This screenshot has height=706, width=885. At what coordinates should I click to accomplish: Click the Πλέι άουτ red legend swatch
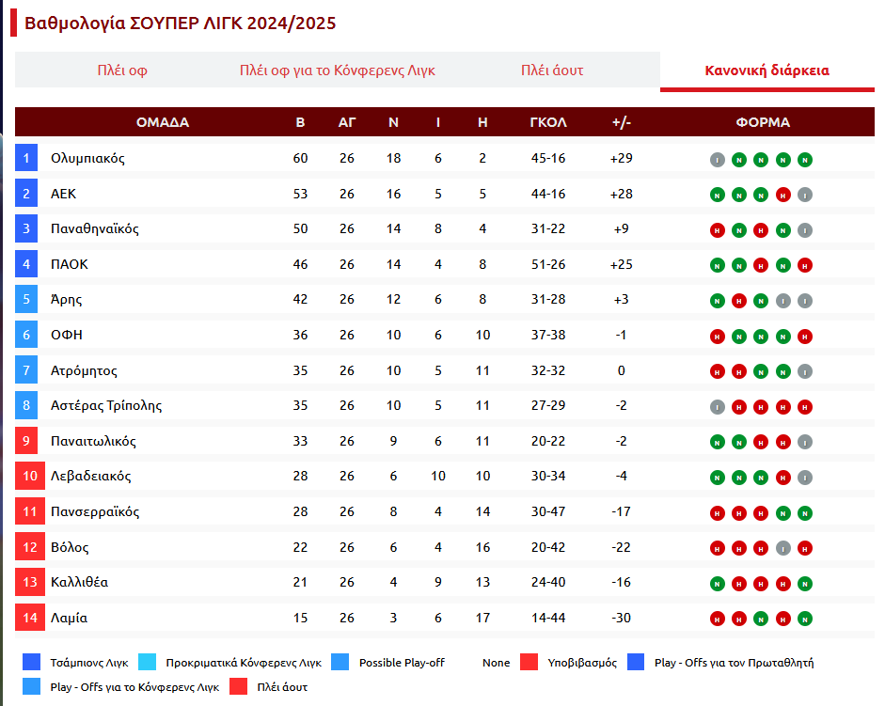point(239,686)
